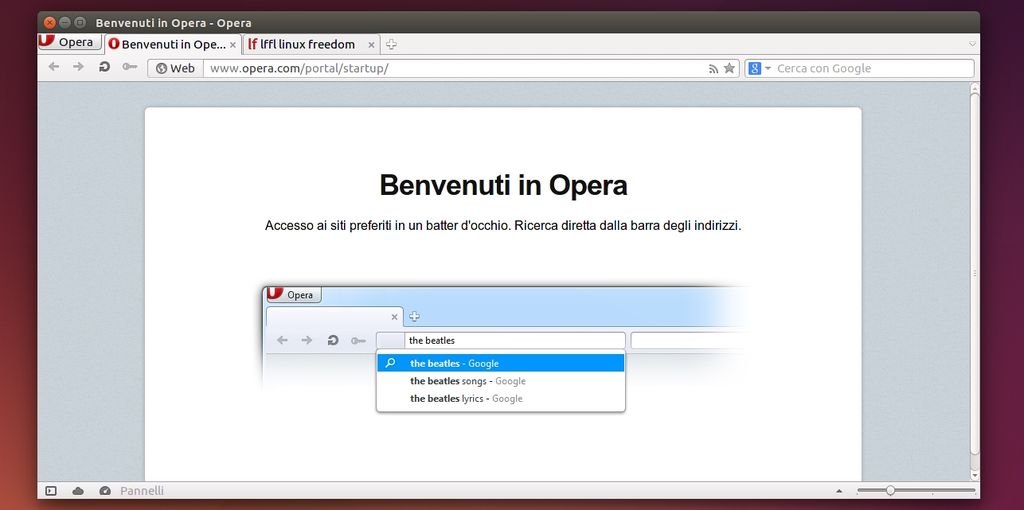The width and height of the screenshot is (1024, 510).
Task: Bookmark page with the star icon
Action: pos(729,69)
